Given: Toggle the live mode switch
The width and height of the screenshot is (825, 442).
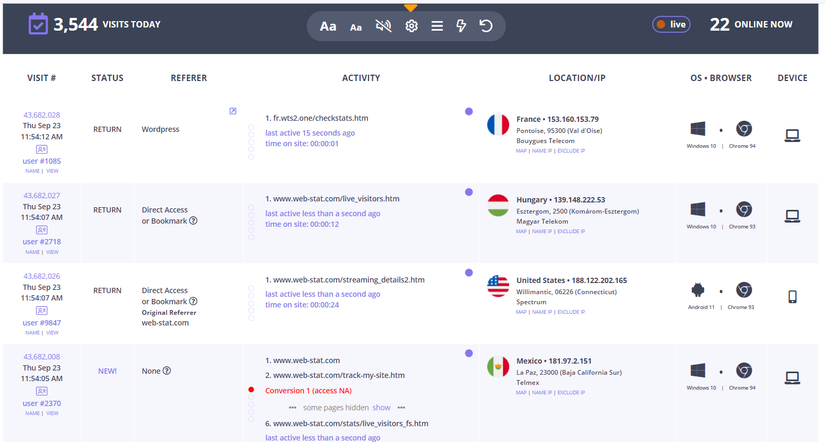Looking at the screenshot, I should click(x=671, y=24).
